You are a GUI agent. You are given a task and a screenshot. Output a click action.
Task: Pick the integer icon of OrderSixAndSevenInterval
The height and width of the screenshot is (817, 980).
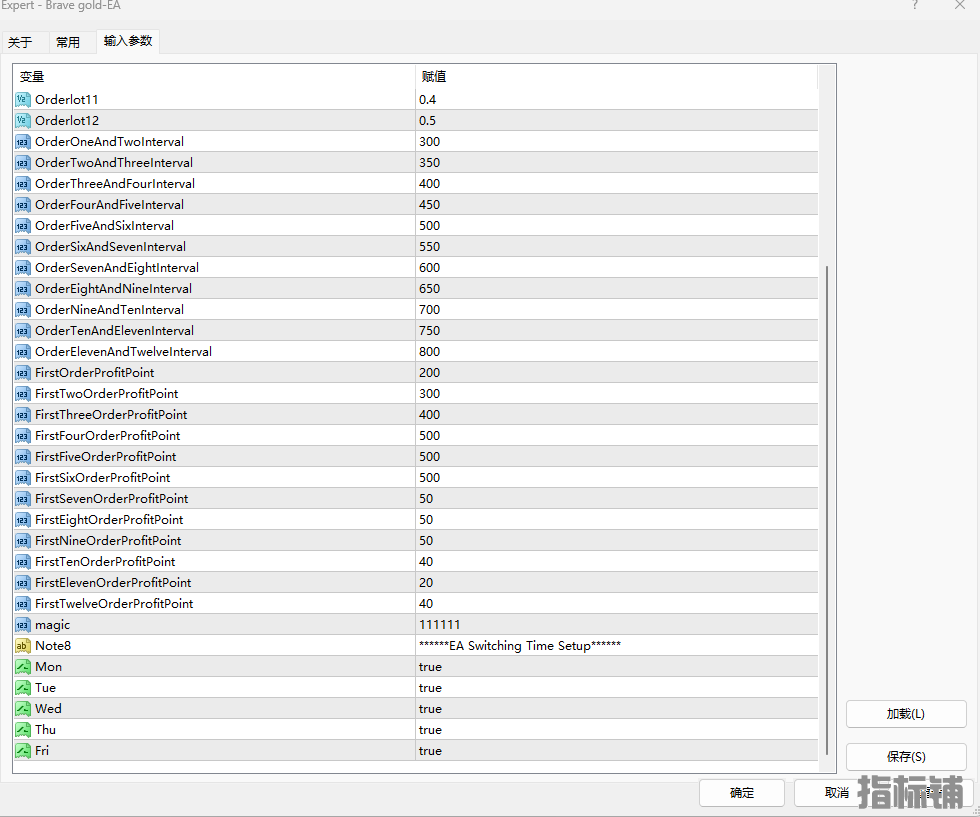22,247
